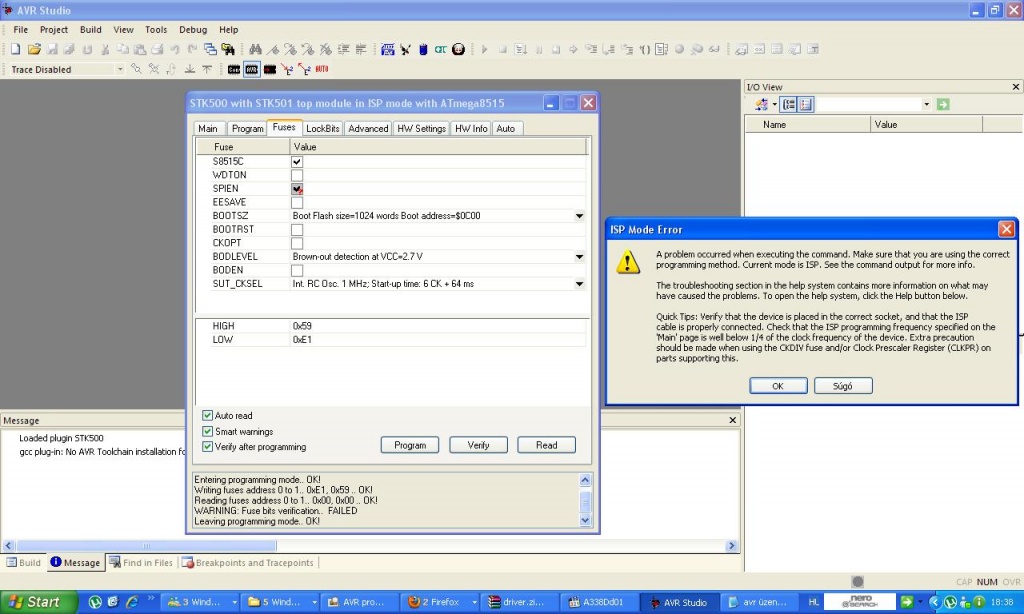This screenshot has width=1024, height=614.
Task: Open the Project menu
Action: pyautogui.click(x=54, y=29)
